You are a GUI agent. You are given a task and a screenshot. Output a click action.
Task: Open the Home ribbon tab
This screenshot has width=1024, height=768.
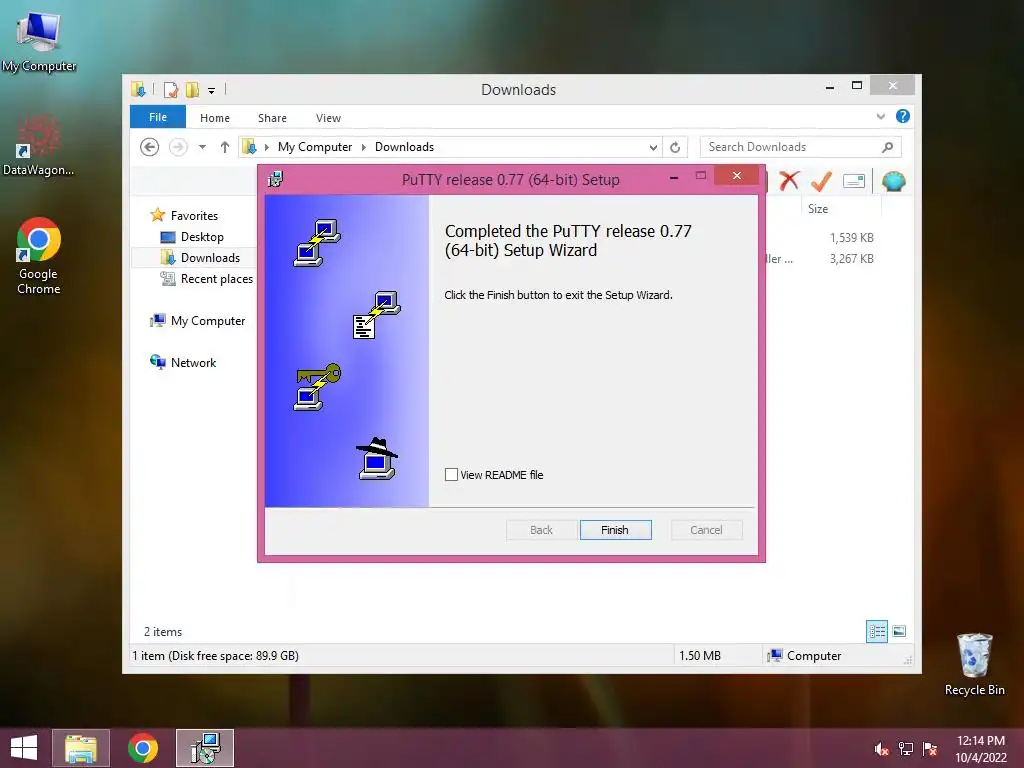215,118
